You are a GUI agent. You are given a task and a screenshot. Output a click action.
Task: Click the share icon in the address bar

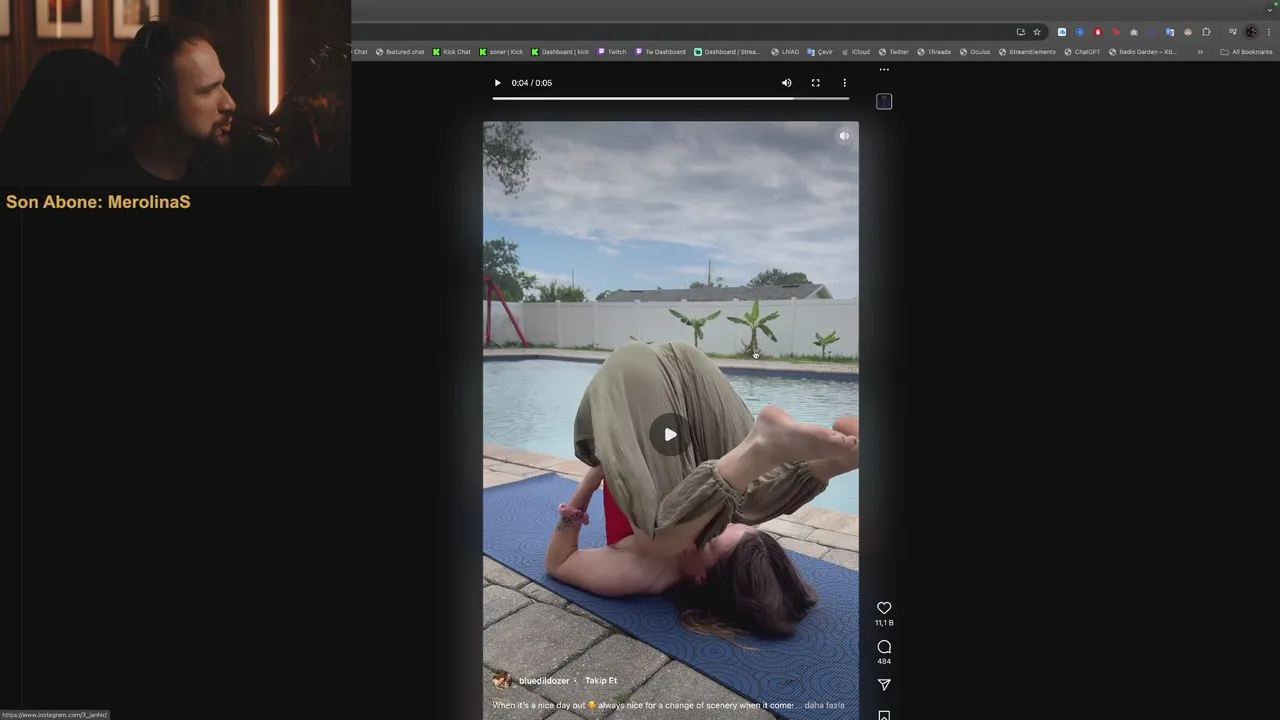click(x=1020, y=32)
